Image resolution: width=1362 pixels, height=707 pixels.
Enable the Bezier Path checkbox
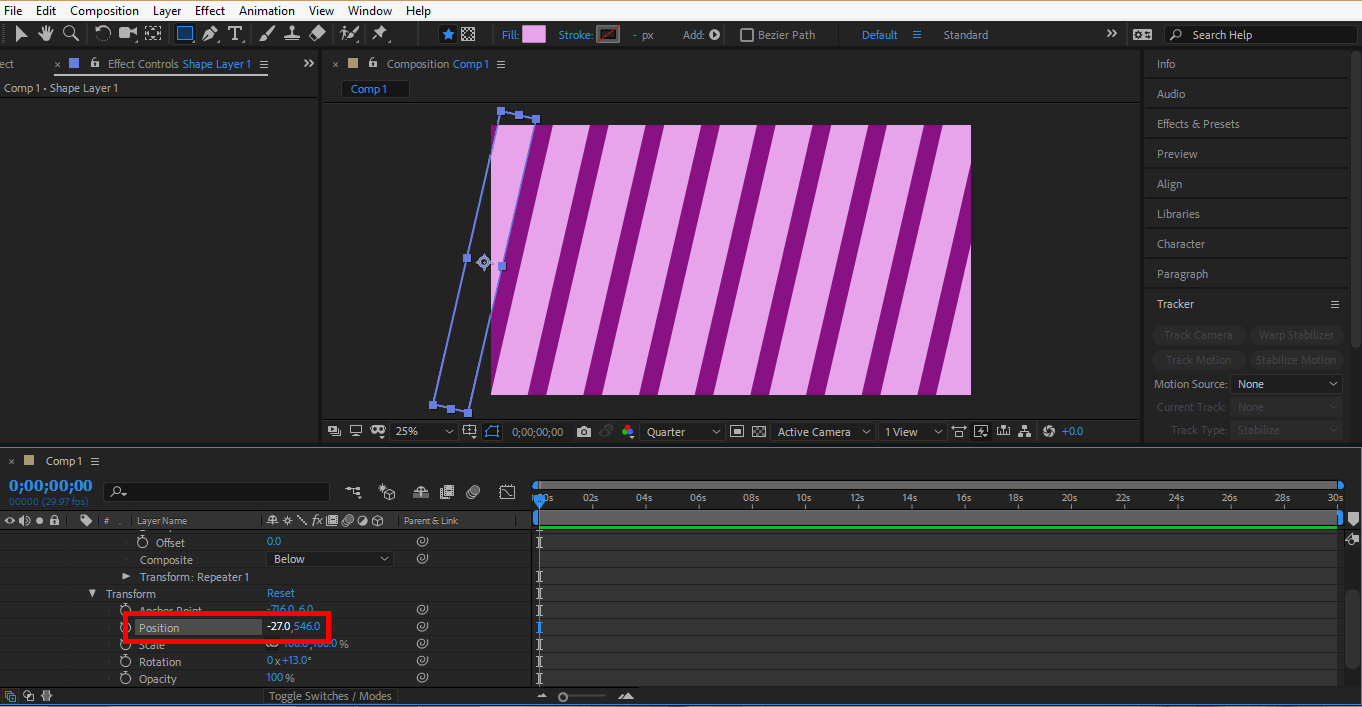[746, 35]
